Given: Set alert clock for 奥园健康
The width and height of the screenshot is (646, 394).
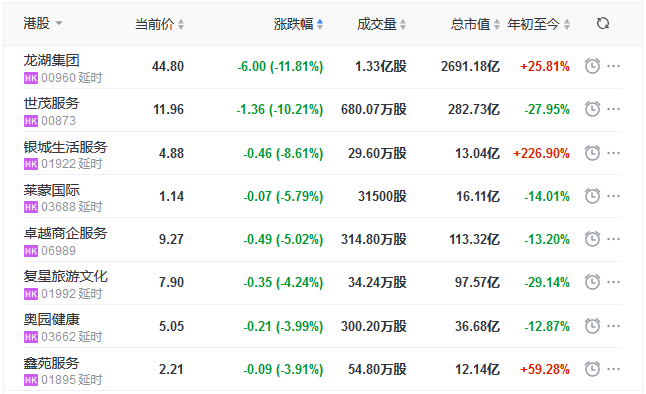Looking at the screenshot, I should click(592, 326).
